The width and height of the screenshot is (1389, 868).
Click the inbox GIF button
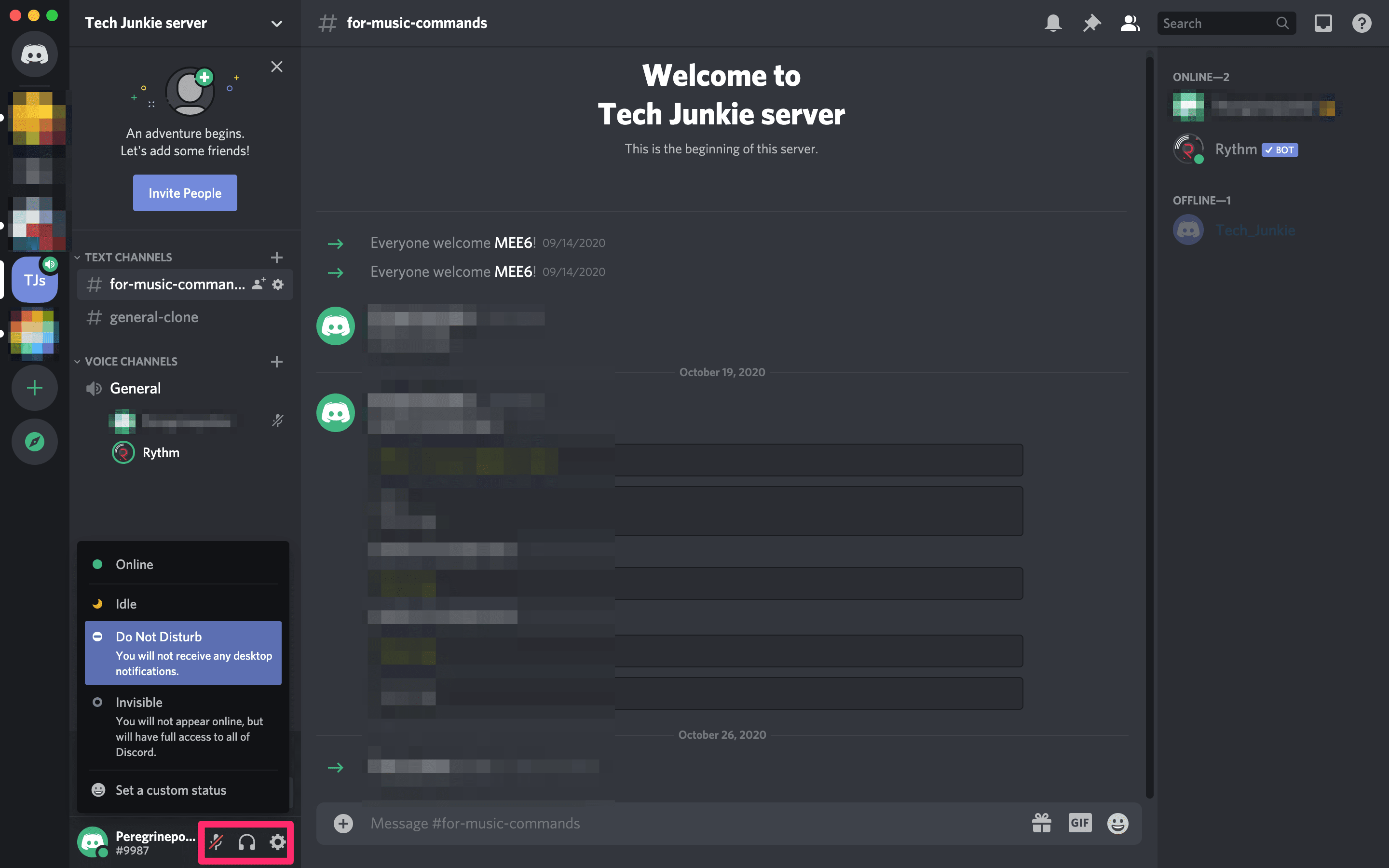1079,823
